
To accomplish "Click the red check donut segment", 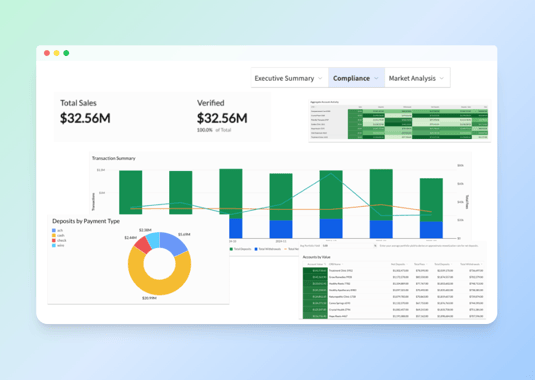I will point(144,244).
